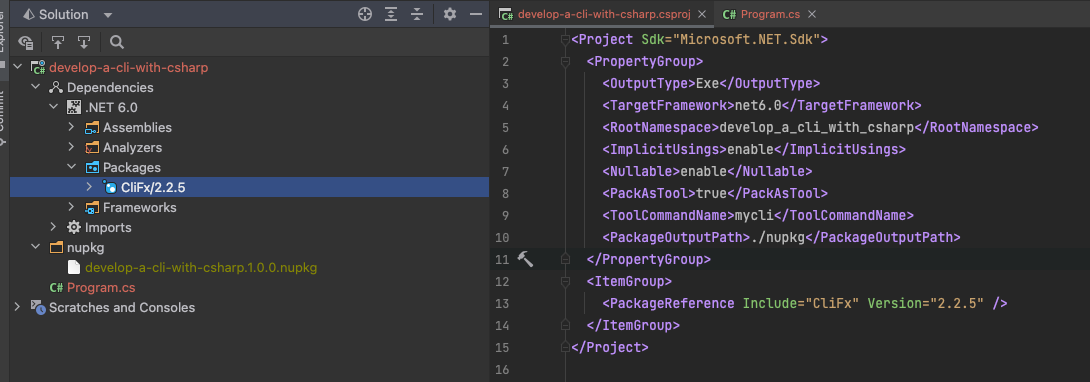Expand the Analyzers node chevron

[72, 147]
